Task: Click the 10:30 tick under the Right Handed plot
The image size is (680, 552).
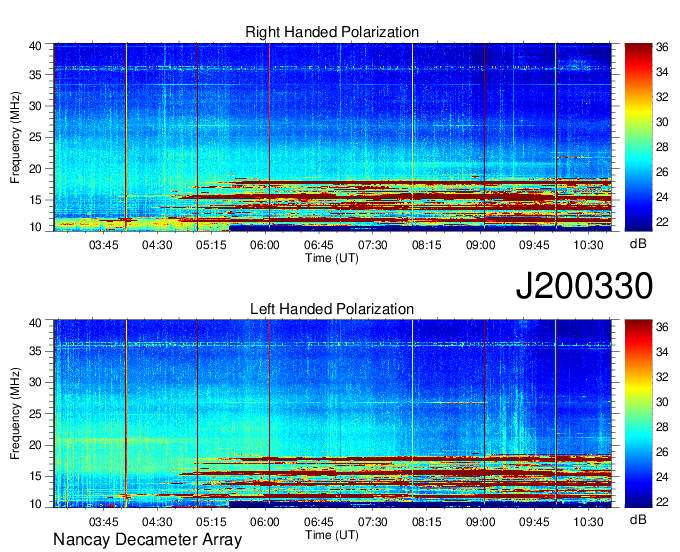Action: pos(588,245)
